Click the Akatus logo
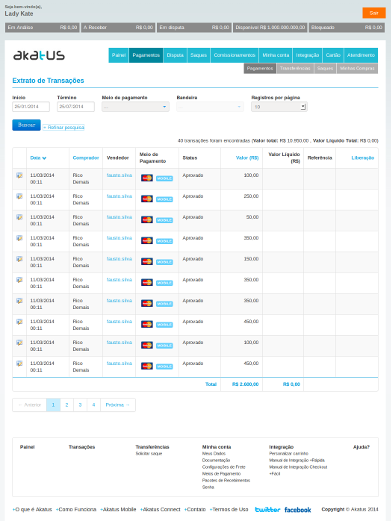The height and width of the screenshot is (521, 391). pos(39,55)
